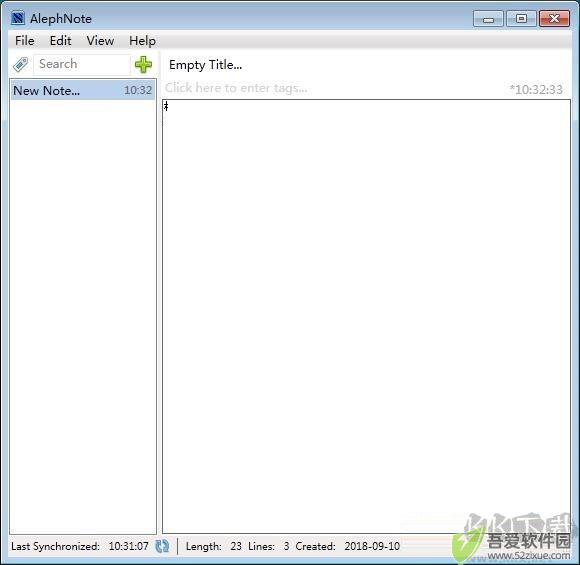The height and width of the screenshot is (565, 580).
Task: Click the AlephNote app icon in title bar
Action: click(x=18, y=18)
